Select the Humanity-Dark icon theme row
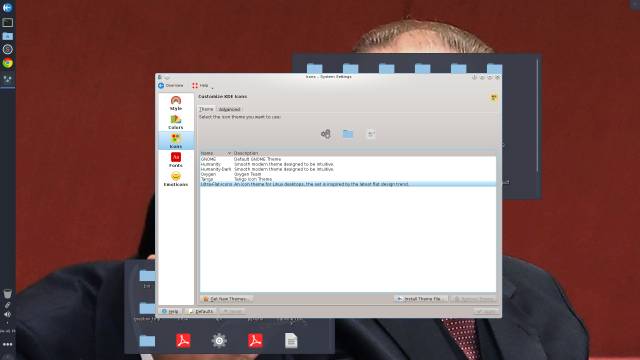Viewport: 640px width, 360px height. (x=348, y=169)
